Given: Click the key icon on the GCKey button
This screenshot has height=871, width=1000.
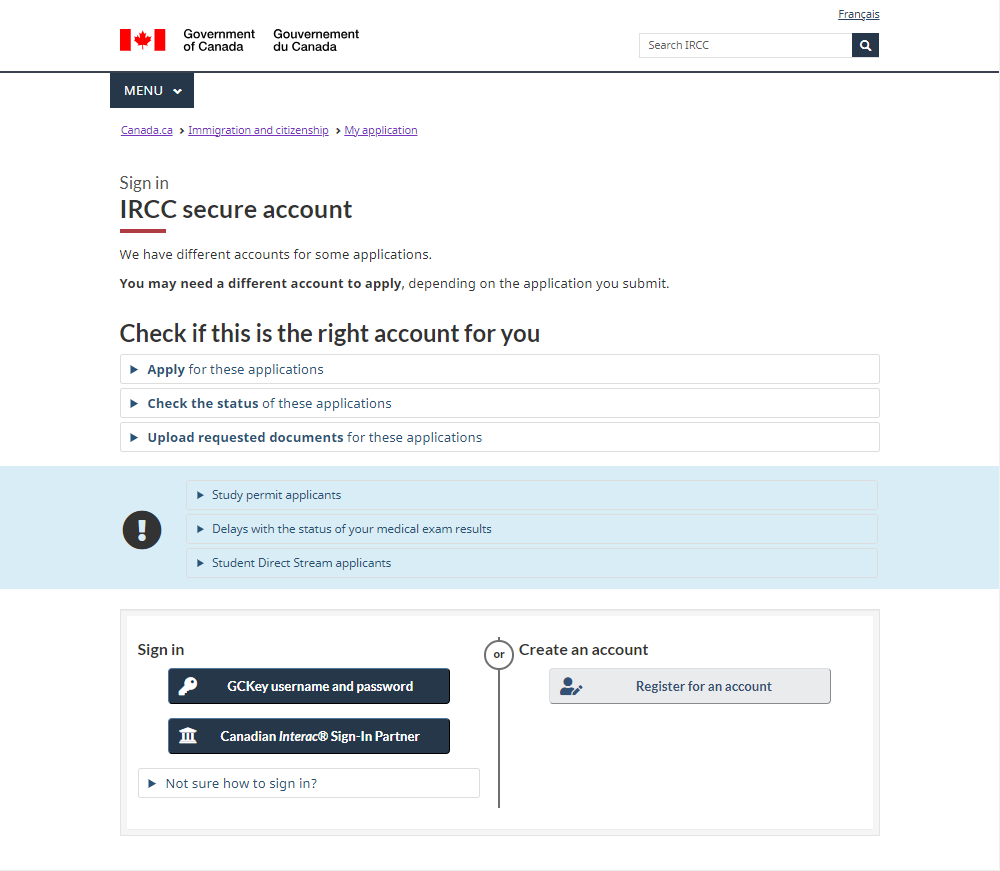Looking at the screenshot, I should coord(188,687).
